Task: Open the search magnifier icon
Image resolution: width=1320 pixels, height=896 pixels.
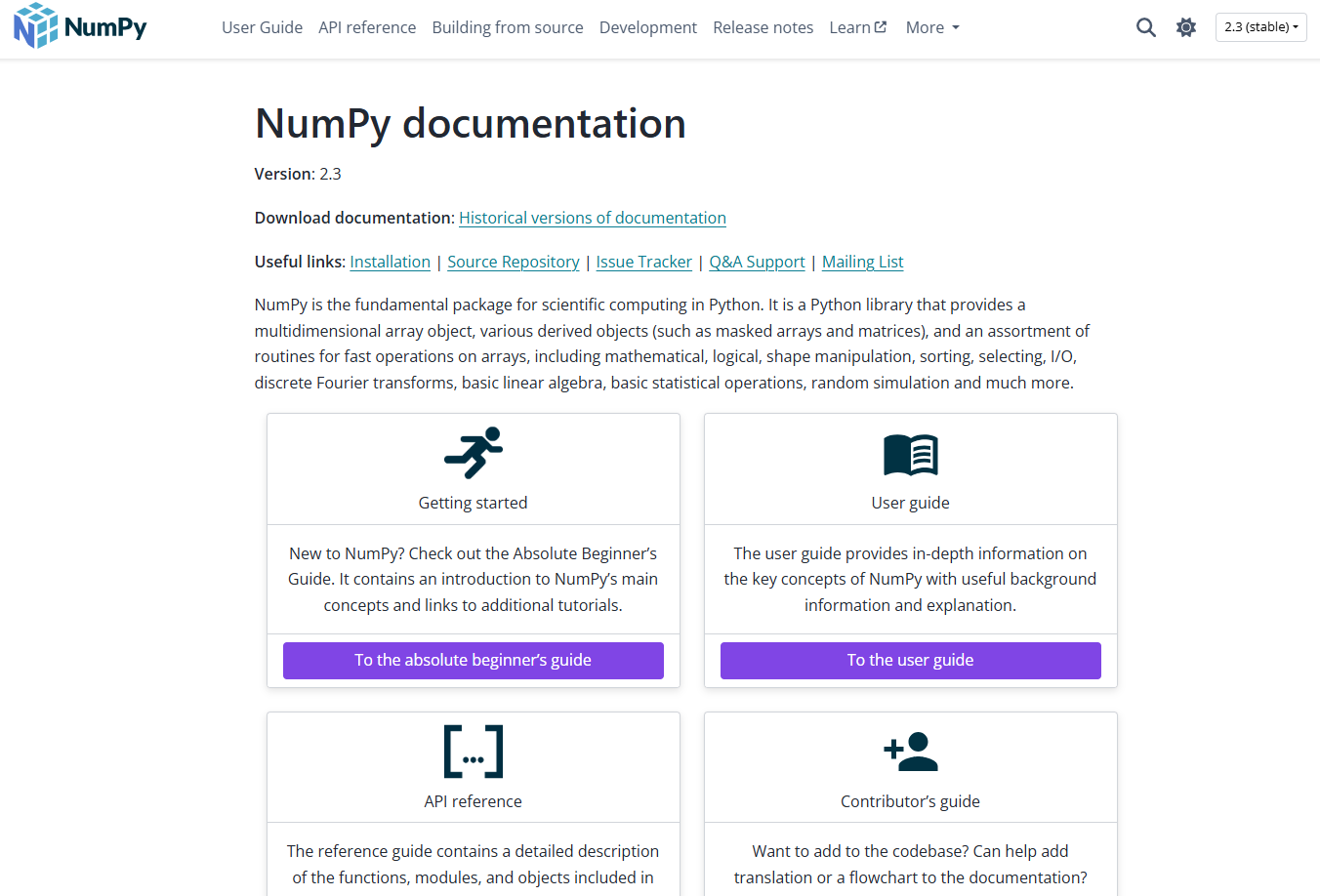Action: pyautogui.click(x=1146, y=27)
